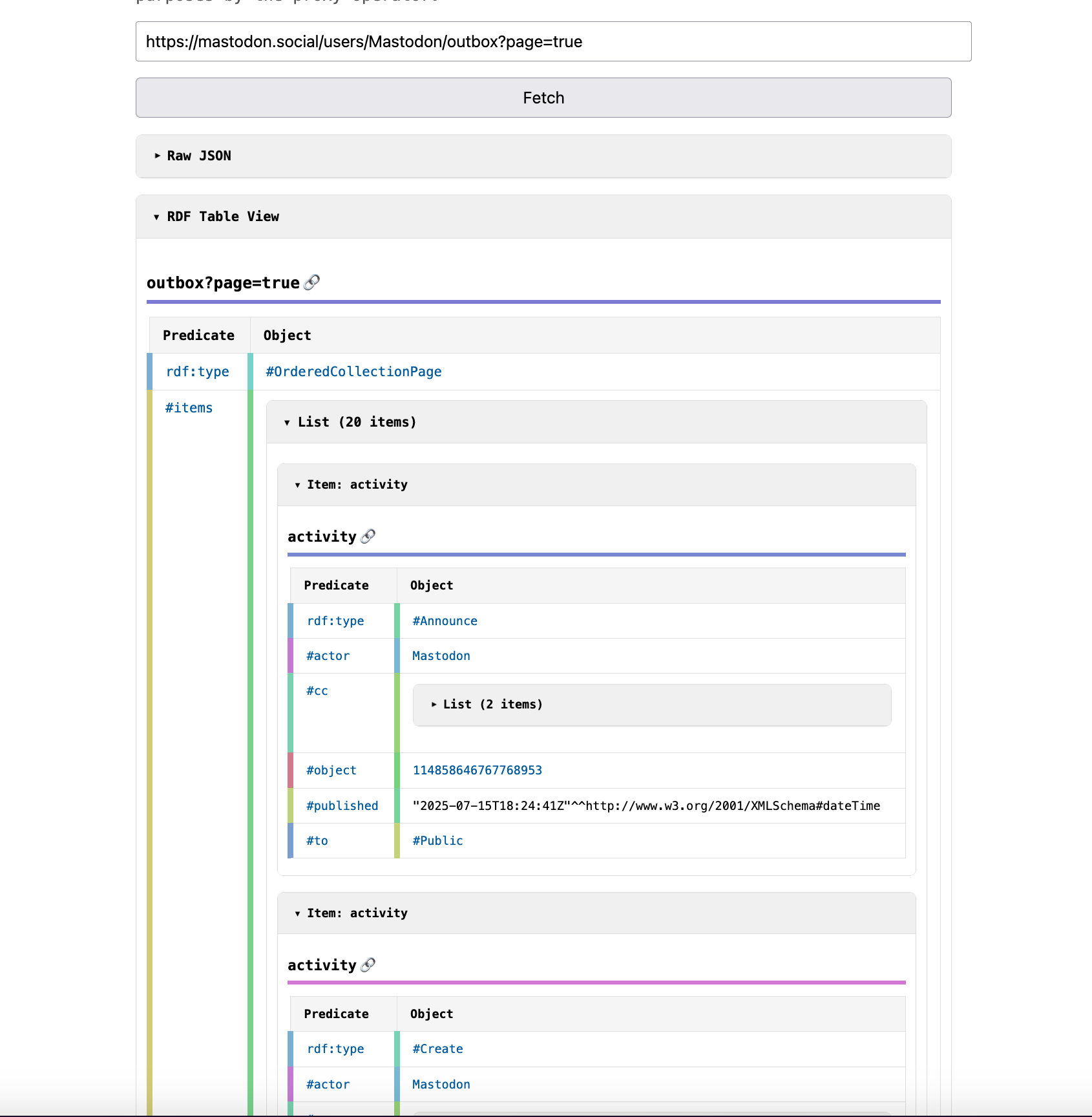Viewport: 1092px width, 1117px height.
Task: Collapse the RDF Table View section
Action: point(543,217)
